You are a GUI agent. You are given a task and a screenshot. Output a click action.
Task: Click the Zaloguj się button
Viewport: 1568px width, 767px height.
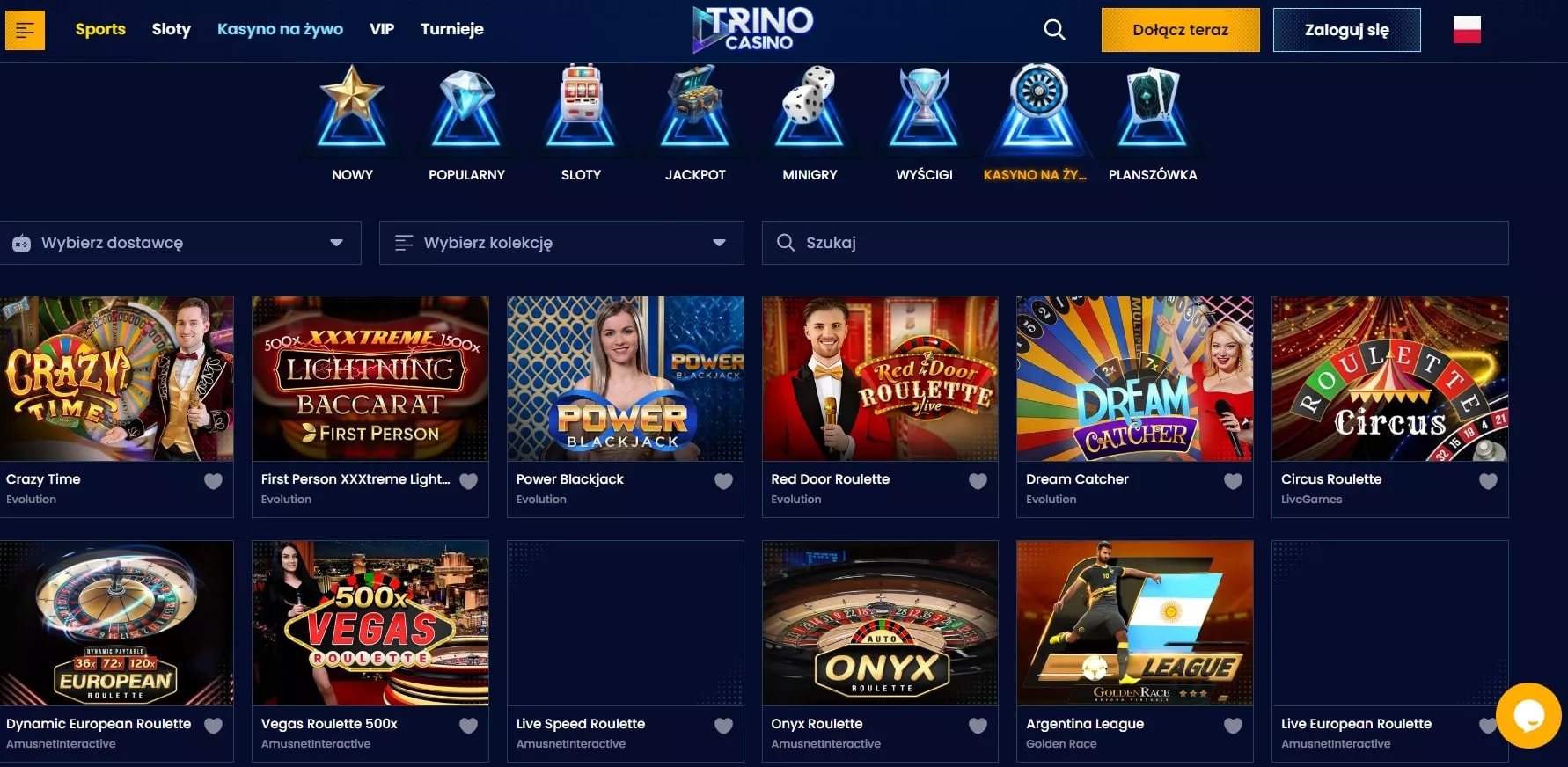(1346, 30)
